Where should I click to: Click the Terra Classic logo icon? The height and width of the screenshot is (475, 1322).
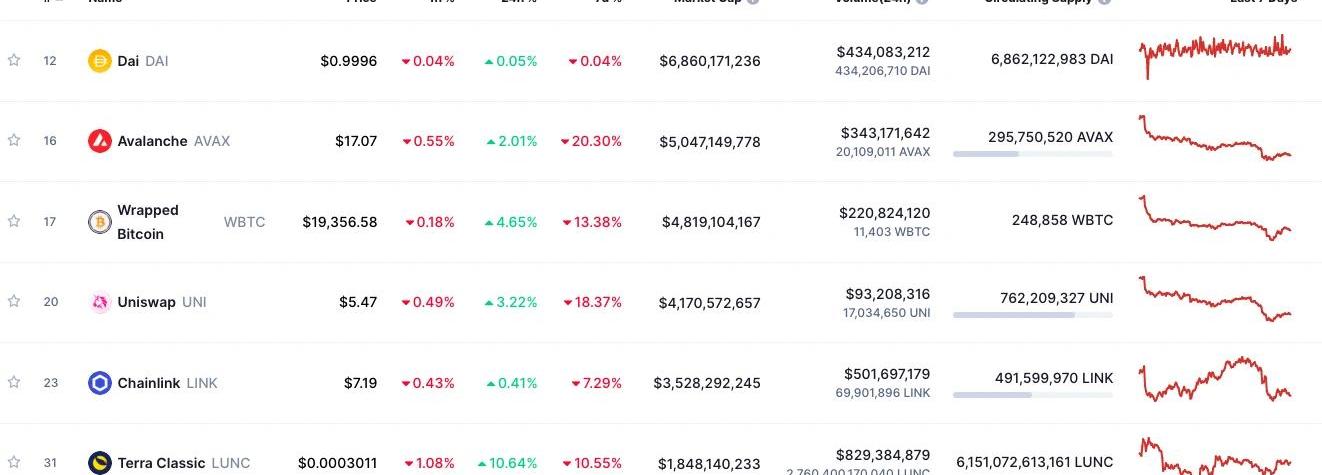pos(100,463)
